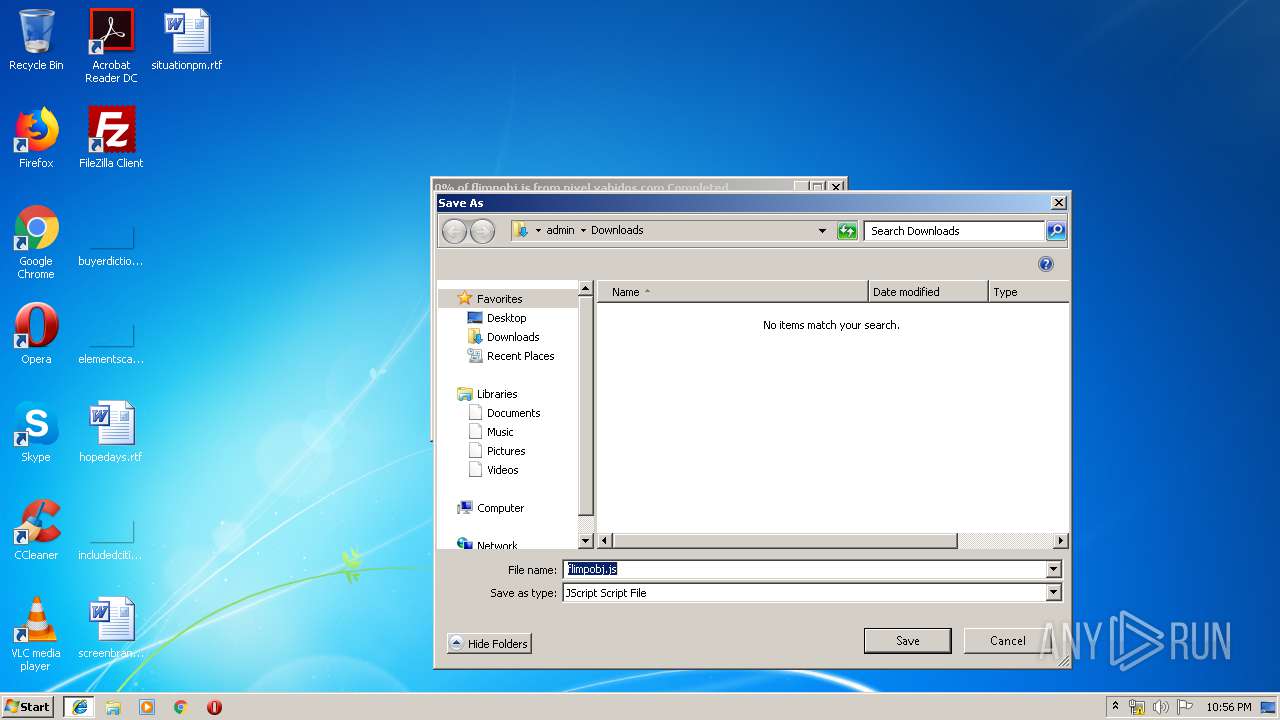
Task: Select buyerdictio desktop file
Action: coord(111,243)
